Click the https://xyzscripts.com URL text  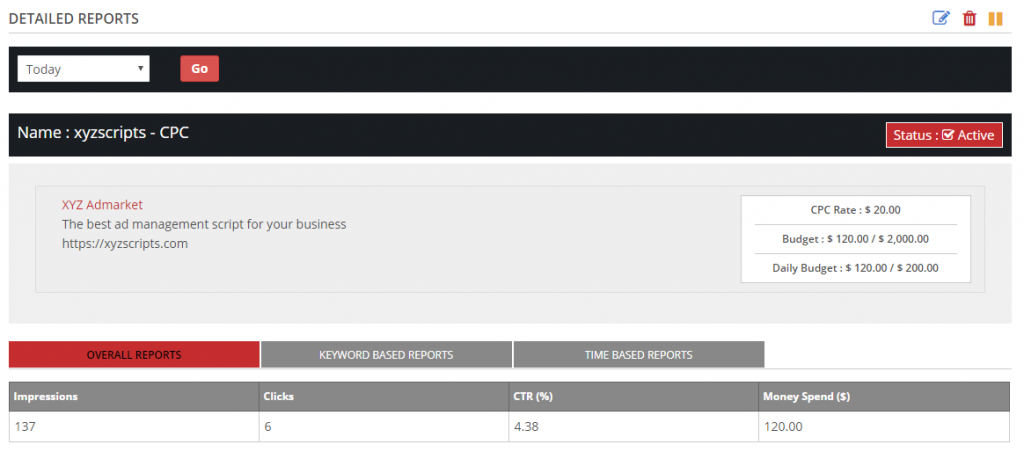coord(125,244)
